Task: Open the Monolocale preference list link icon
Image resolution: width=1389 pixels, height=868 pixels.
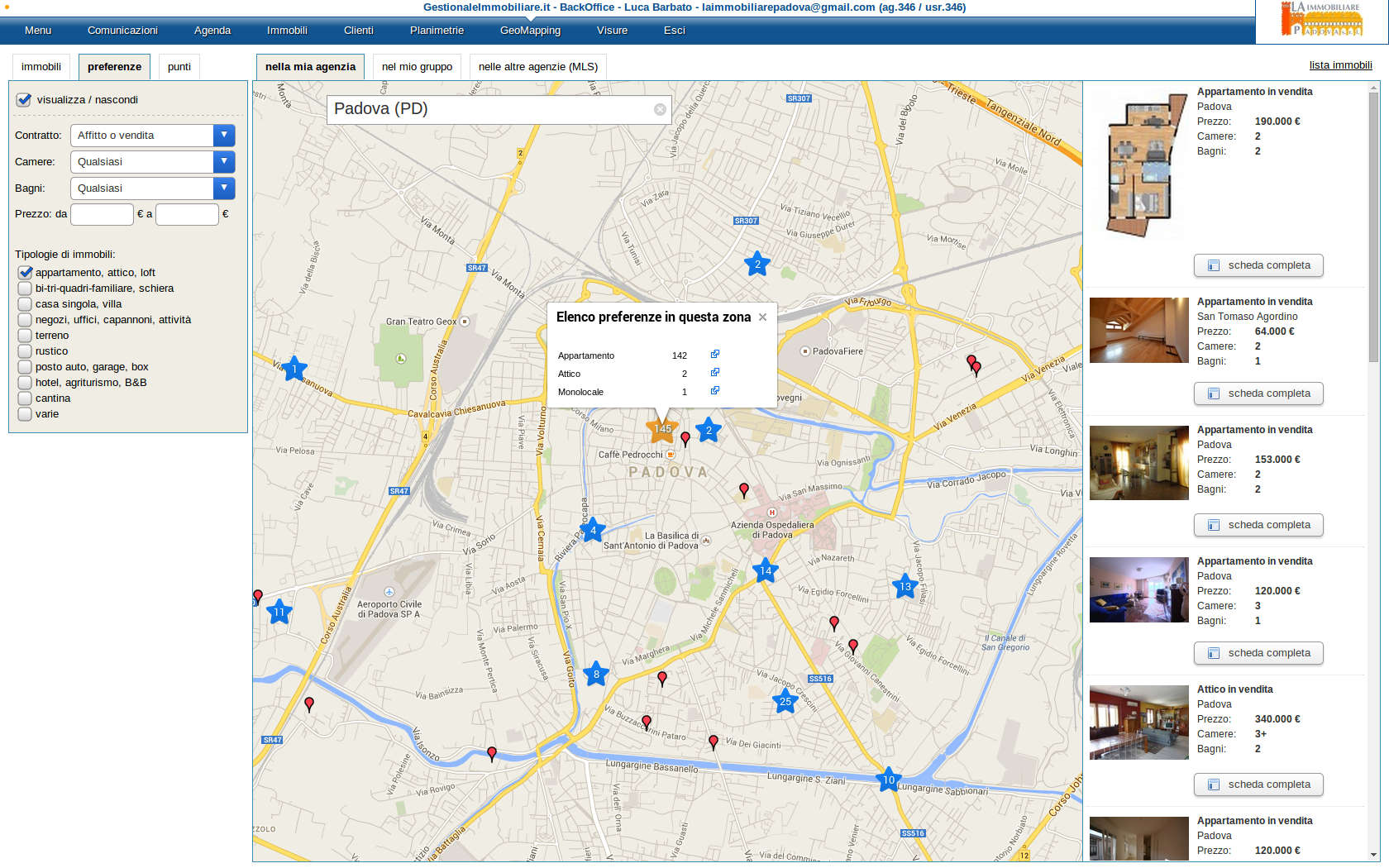Action: click(715, 391)
